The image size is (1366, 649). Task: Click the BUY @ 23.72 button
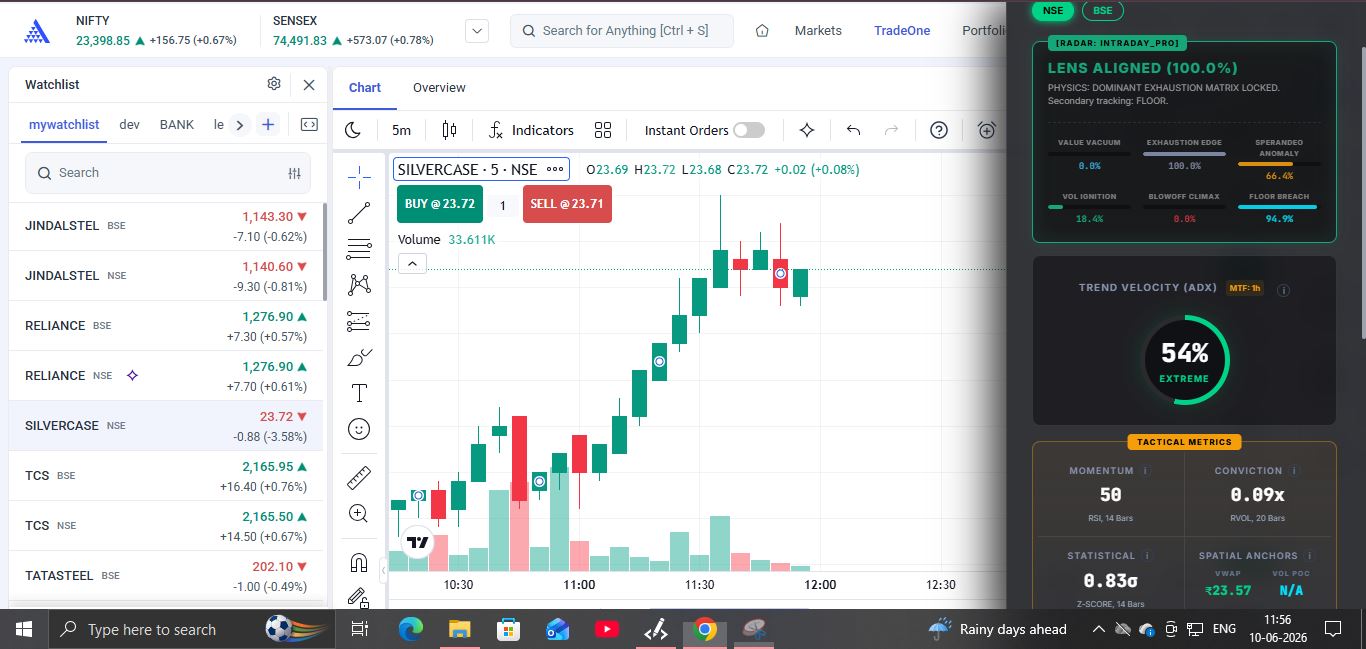[440, 204]
